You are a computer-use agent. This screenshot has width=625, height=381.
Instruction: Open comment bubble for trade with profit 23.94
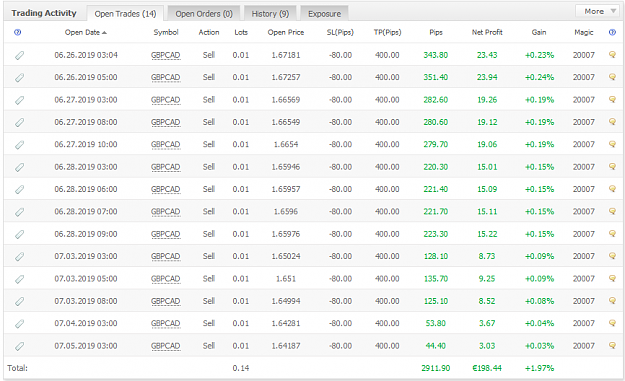[x=613, y=77]
